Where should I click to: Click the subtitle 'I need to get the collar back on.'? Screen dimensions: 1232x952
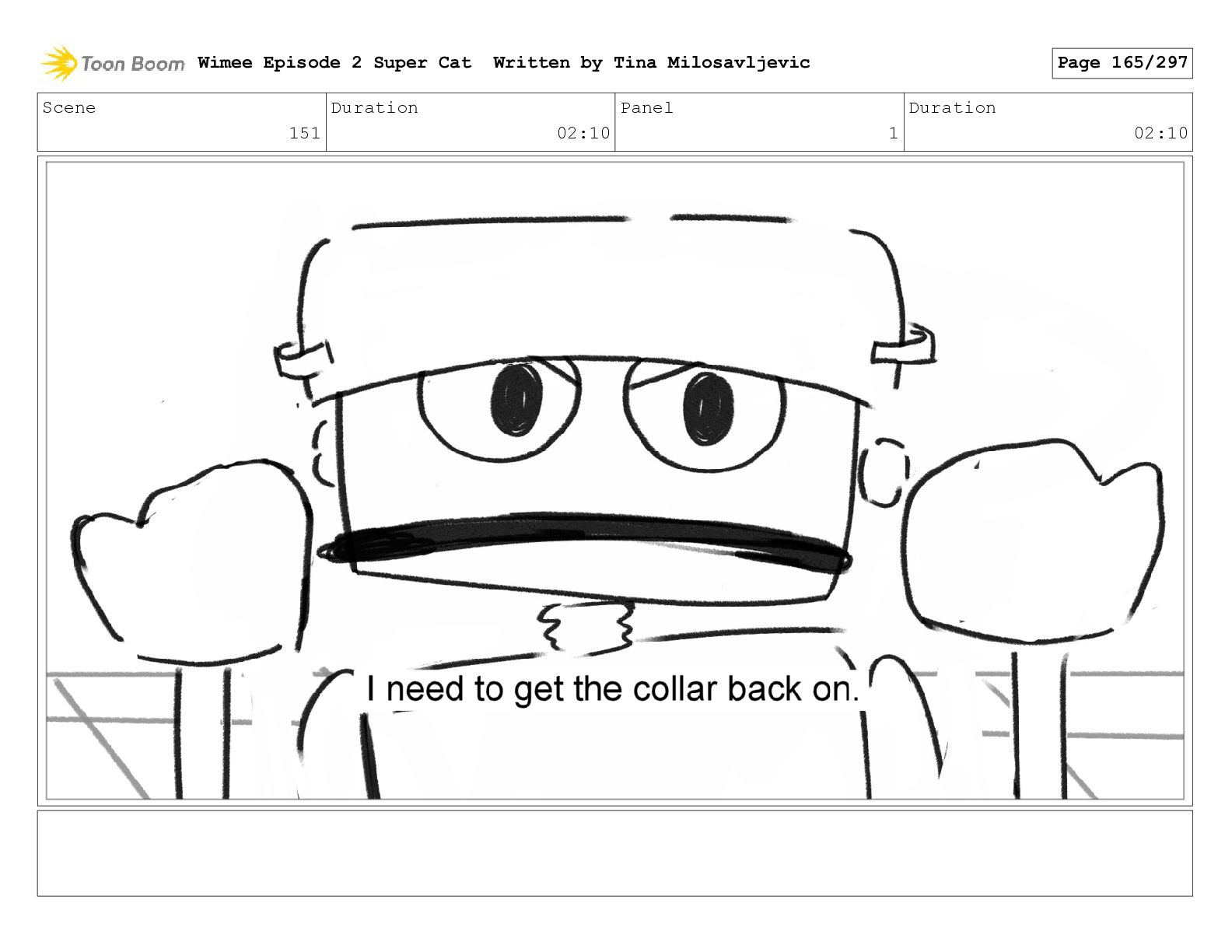[612, 689]
